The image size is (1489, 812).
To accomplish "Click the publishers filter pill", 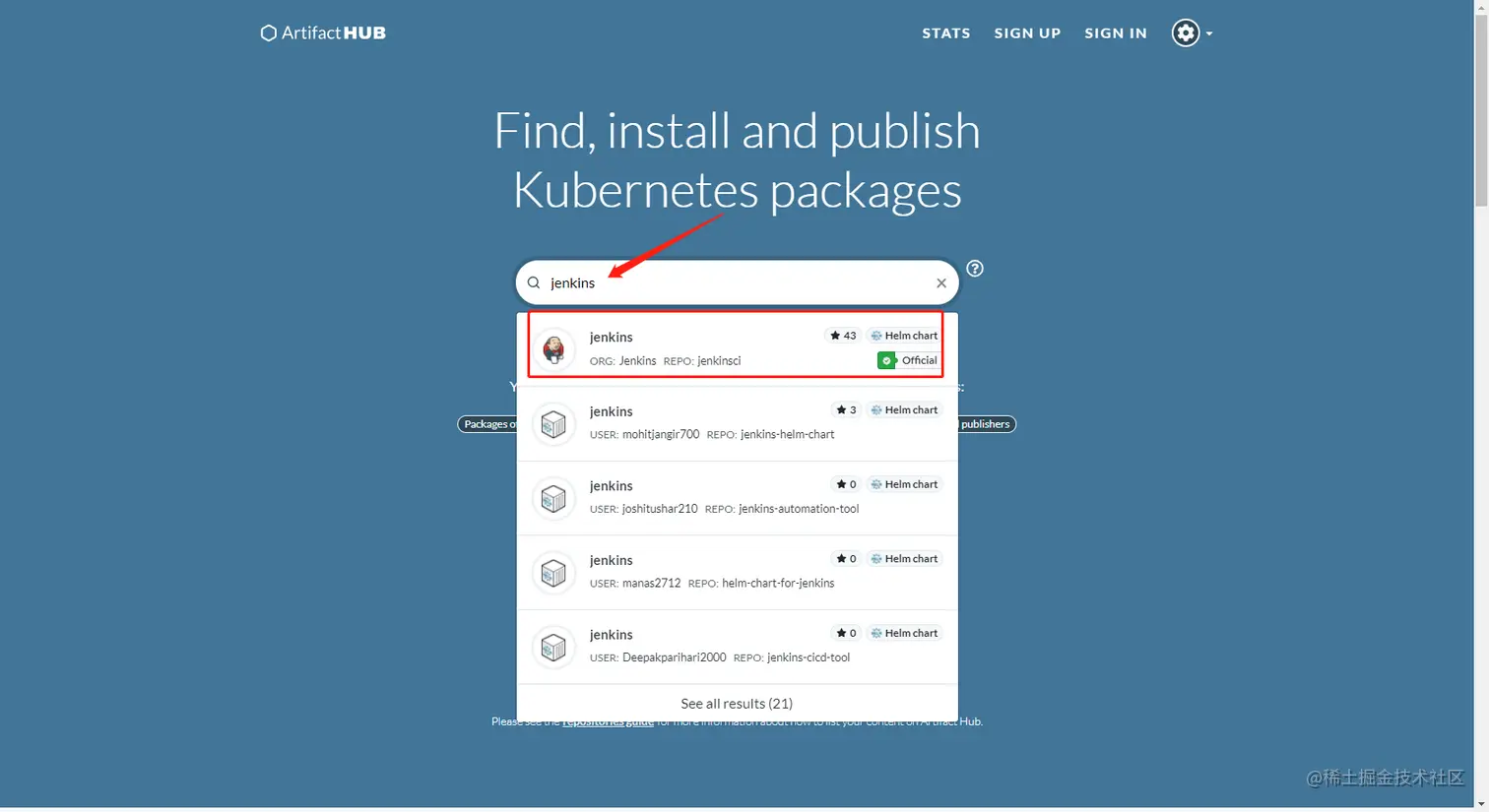I will (986, 424).
